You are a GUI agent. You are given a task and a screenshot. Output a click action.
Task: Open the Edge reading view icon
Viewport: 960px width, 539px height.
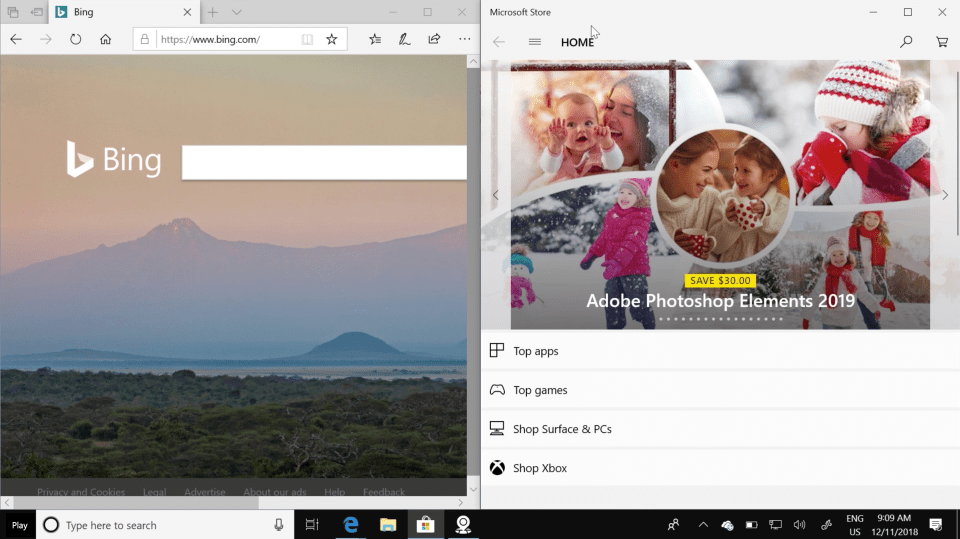pyautogui.click(x=307, y=39)
